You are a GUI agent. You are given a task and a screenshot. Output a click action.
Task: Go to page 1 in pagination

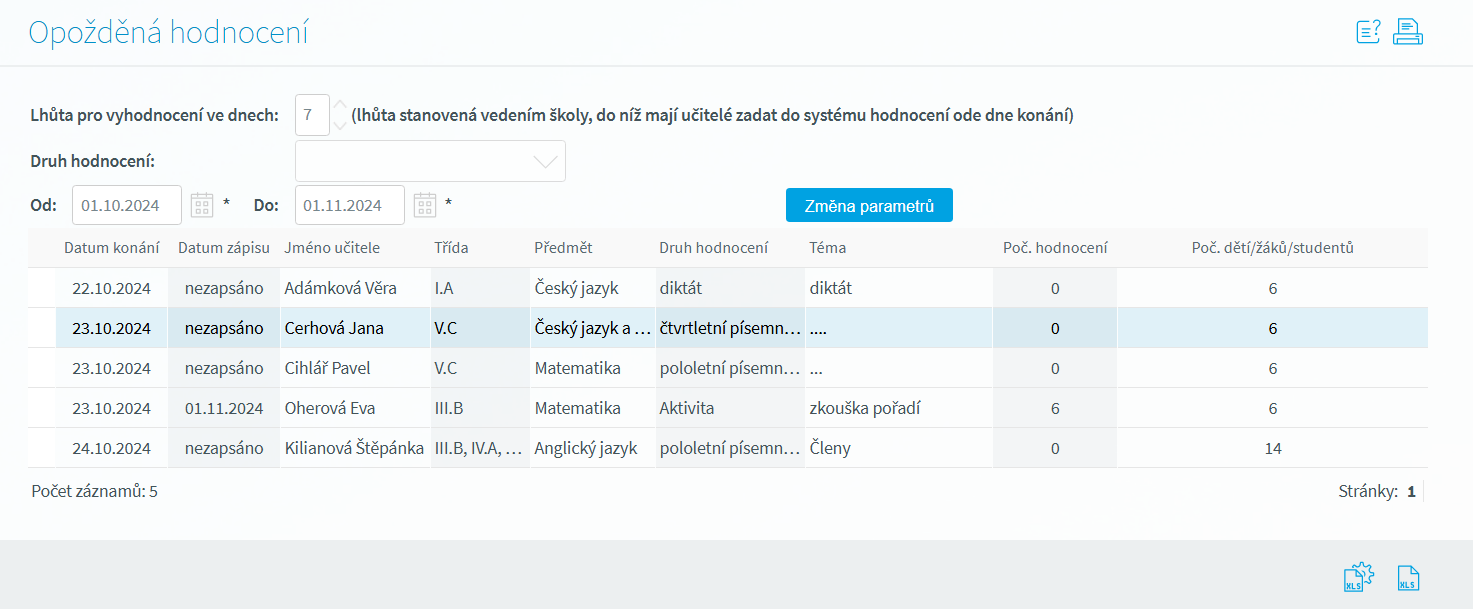pos(1411,491)
